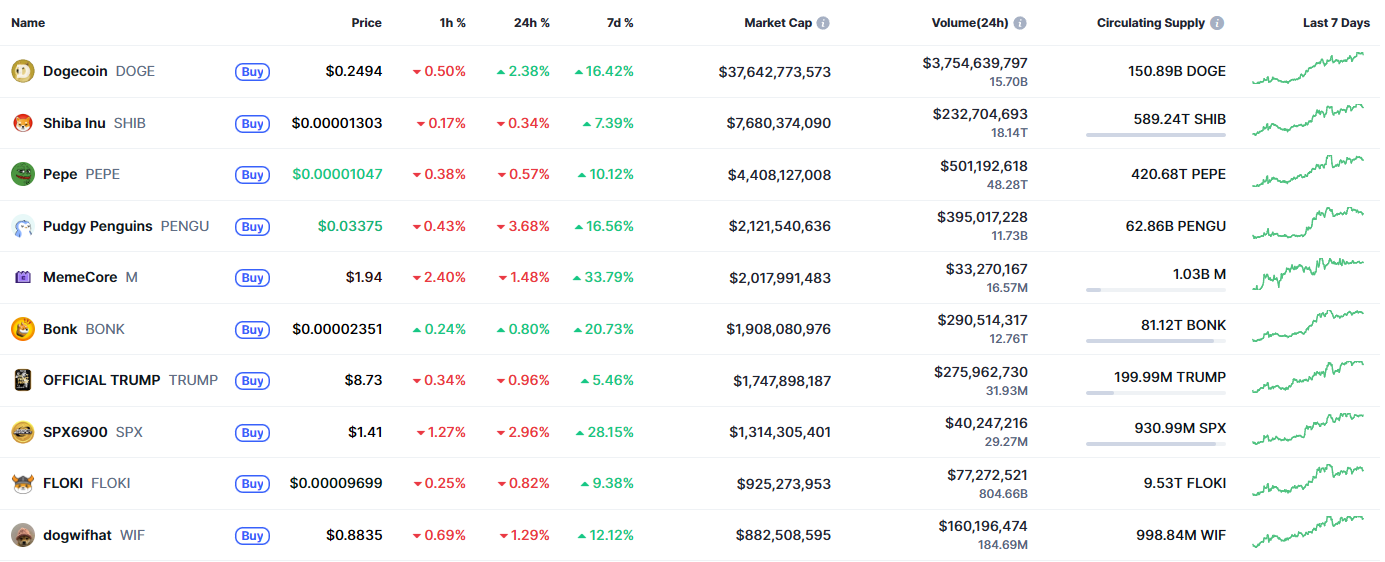Image resolution: width=1385 pixels, height=562 pixels.
Task: Click MemeCore price $1.94
Action: pos(365,277)
